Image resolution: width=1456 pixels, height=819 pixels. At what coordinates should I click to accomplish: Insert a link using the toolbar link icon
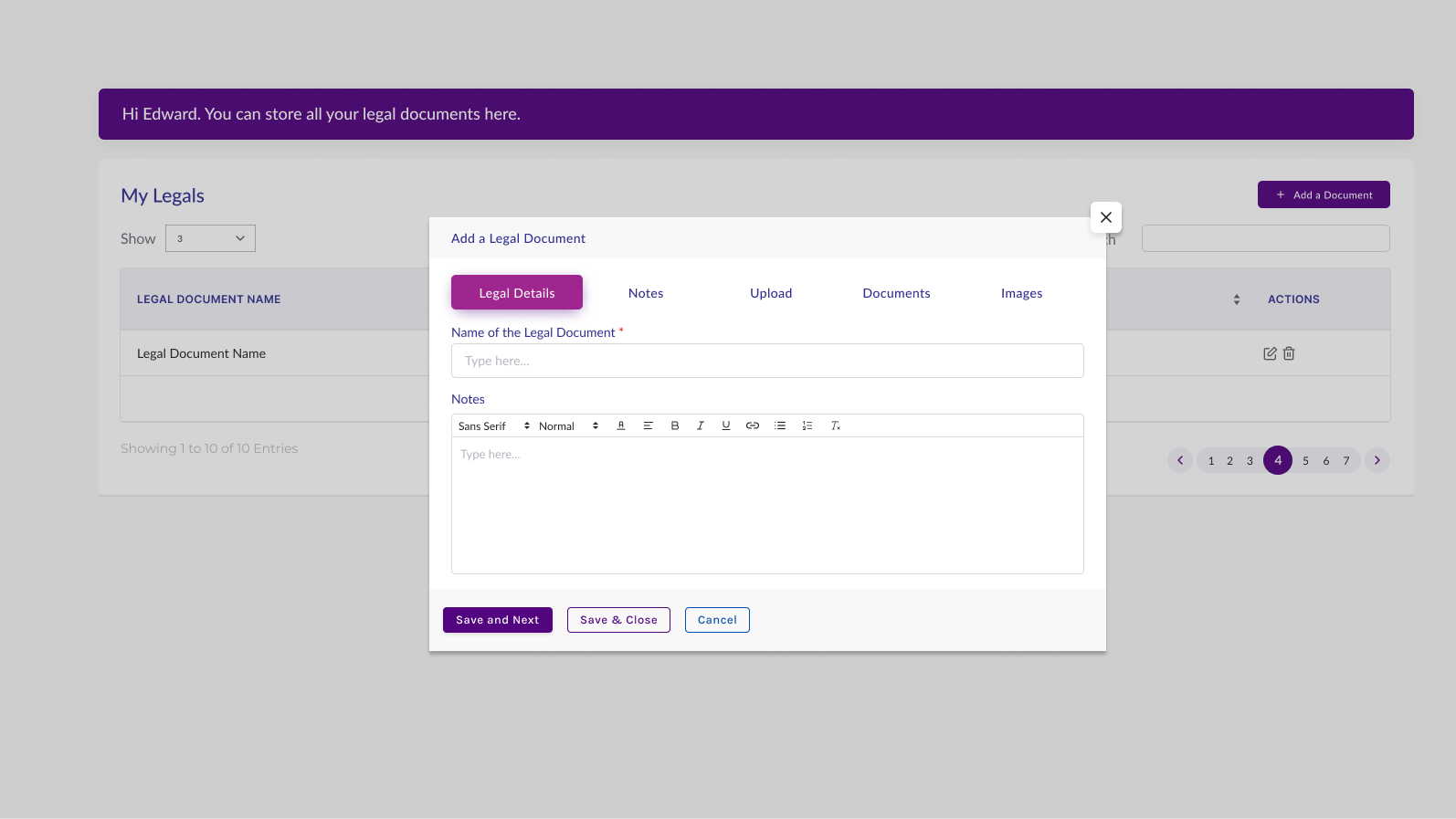point(753,425)
